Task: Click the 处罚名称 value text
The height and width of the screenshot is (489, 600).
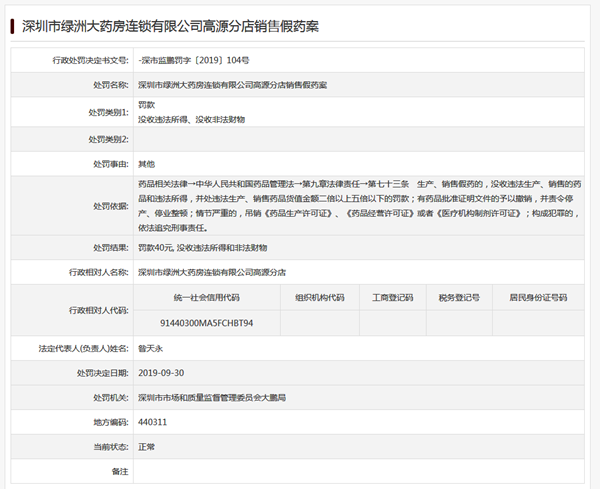Action: tap(232, 85)
